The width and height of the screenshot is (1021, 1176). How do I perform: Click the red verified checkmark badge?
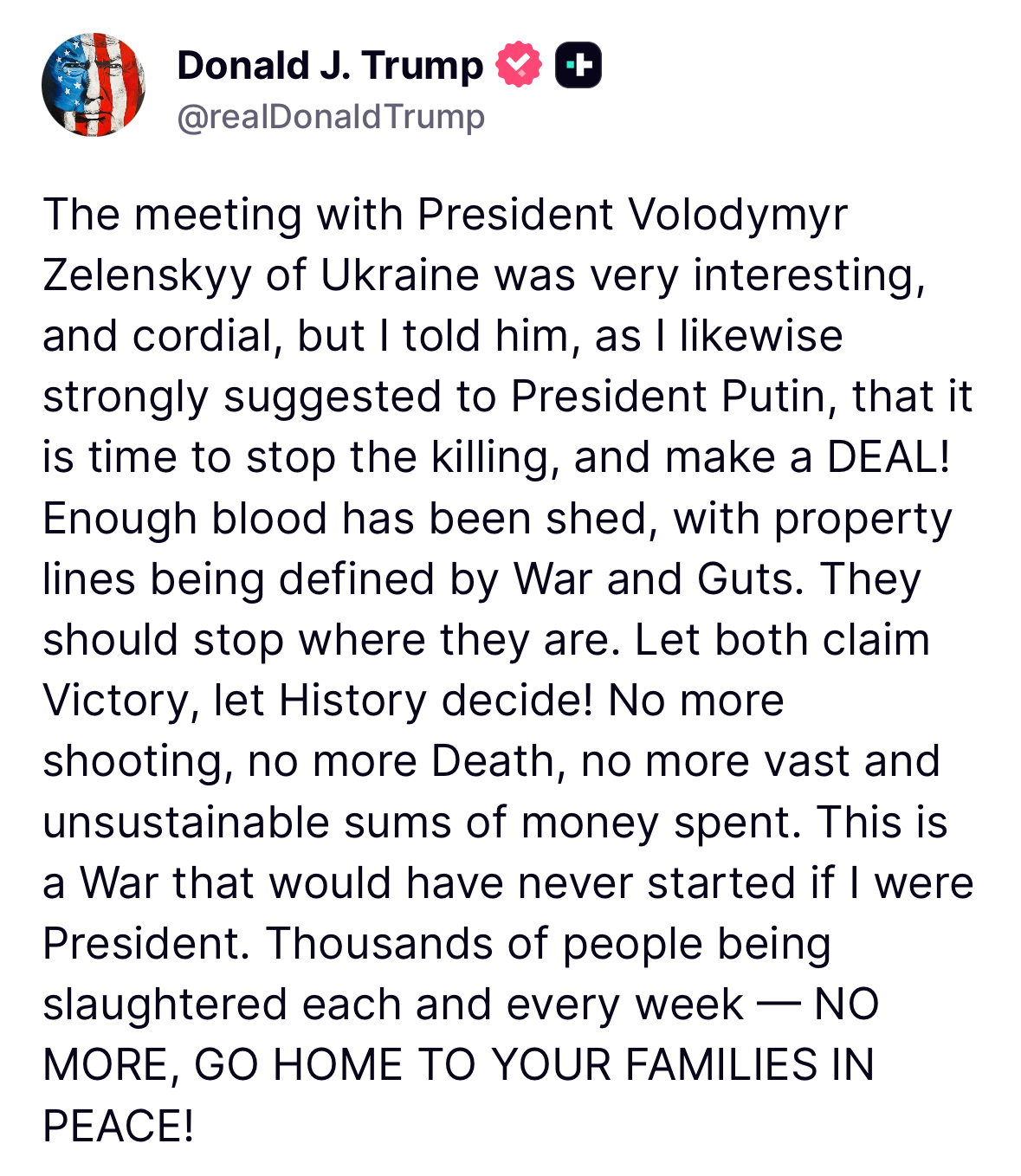[518, 65]
